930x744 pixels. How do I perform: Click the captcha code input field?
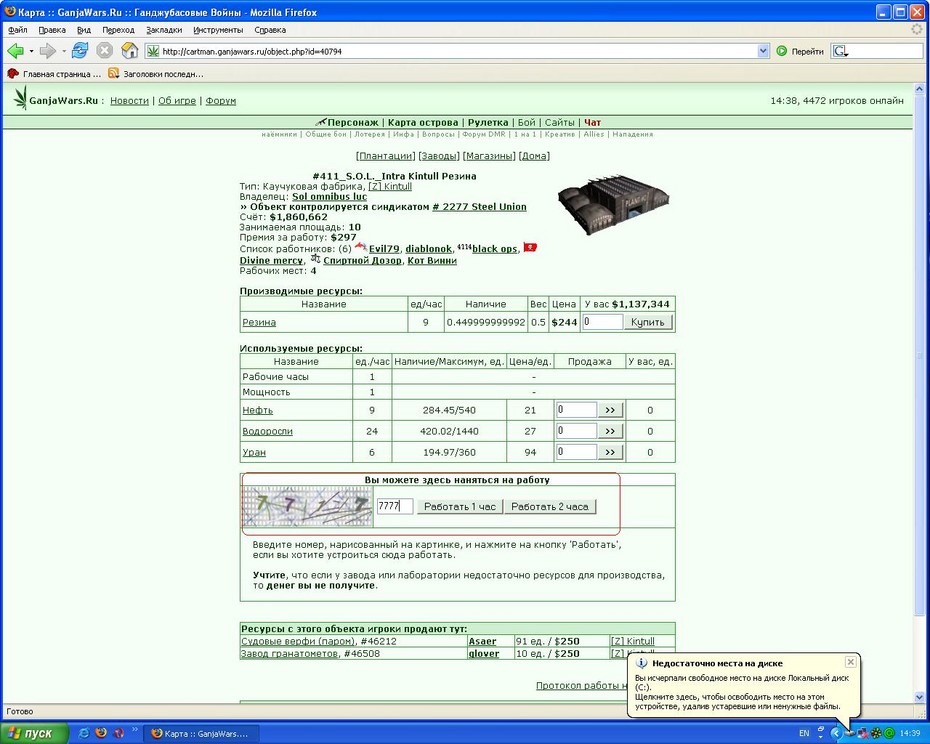click(x=395, y=506)
